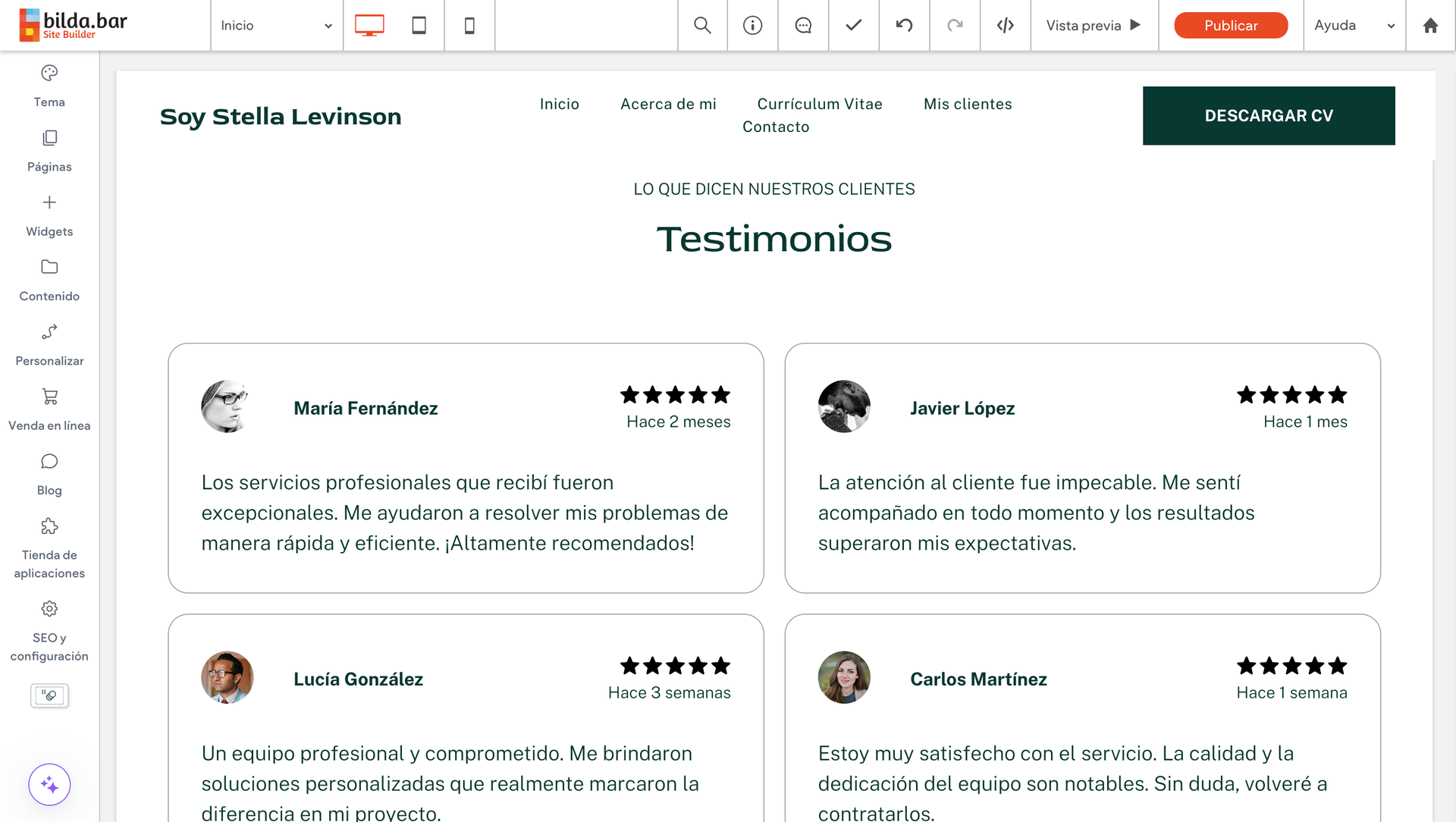1456x822 pixels.
Task: Expand the Ayuda help dropdown
Action: [x=1354, y=25]
